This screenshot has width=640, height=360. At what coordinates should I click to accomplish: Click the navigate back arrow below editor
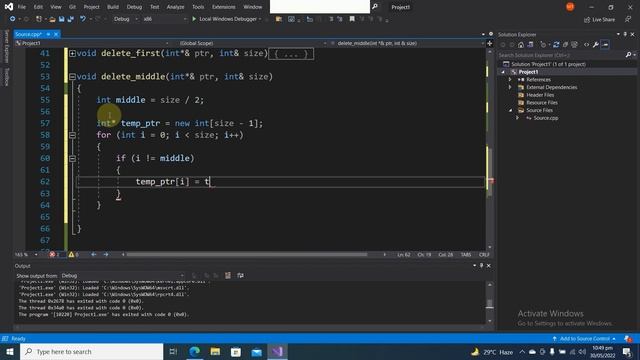coord(93,255)
